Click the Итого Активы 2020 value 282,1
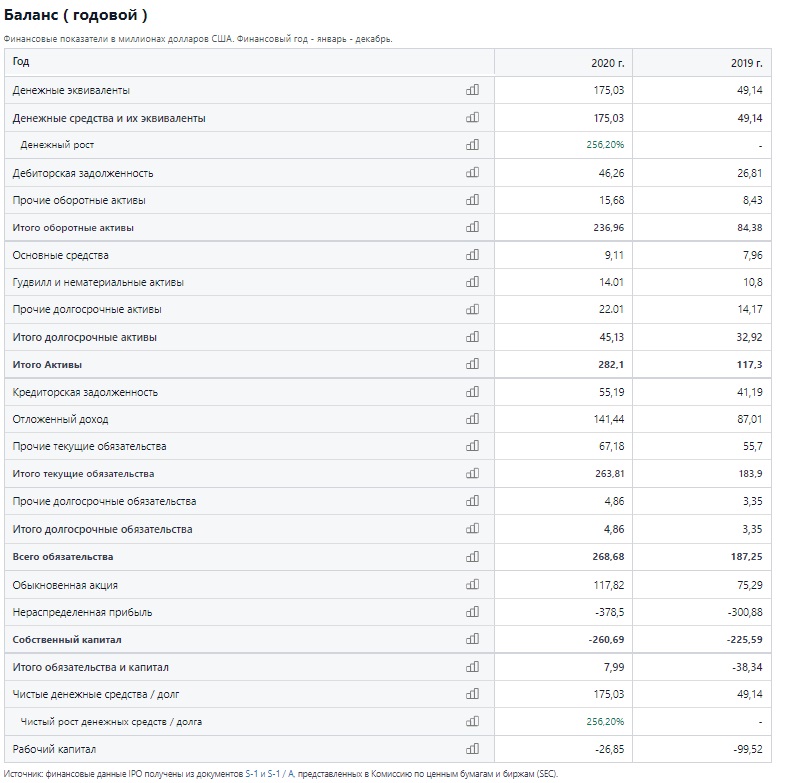 point(611,364)
